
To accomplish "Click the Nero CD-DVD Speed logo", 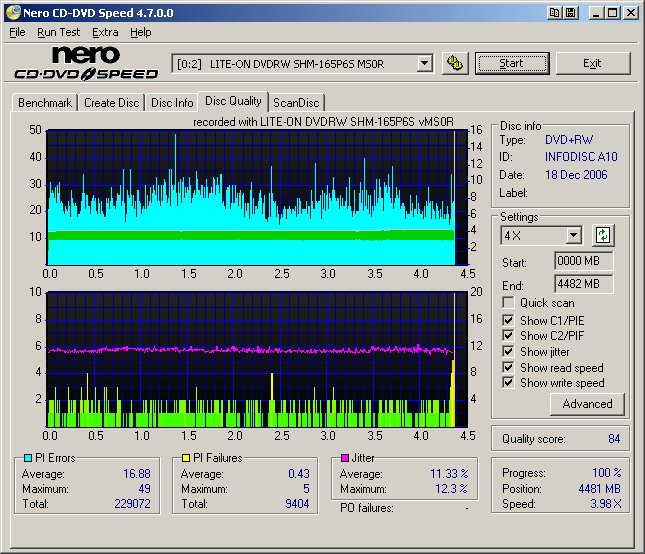I will (86, 63).
